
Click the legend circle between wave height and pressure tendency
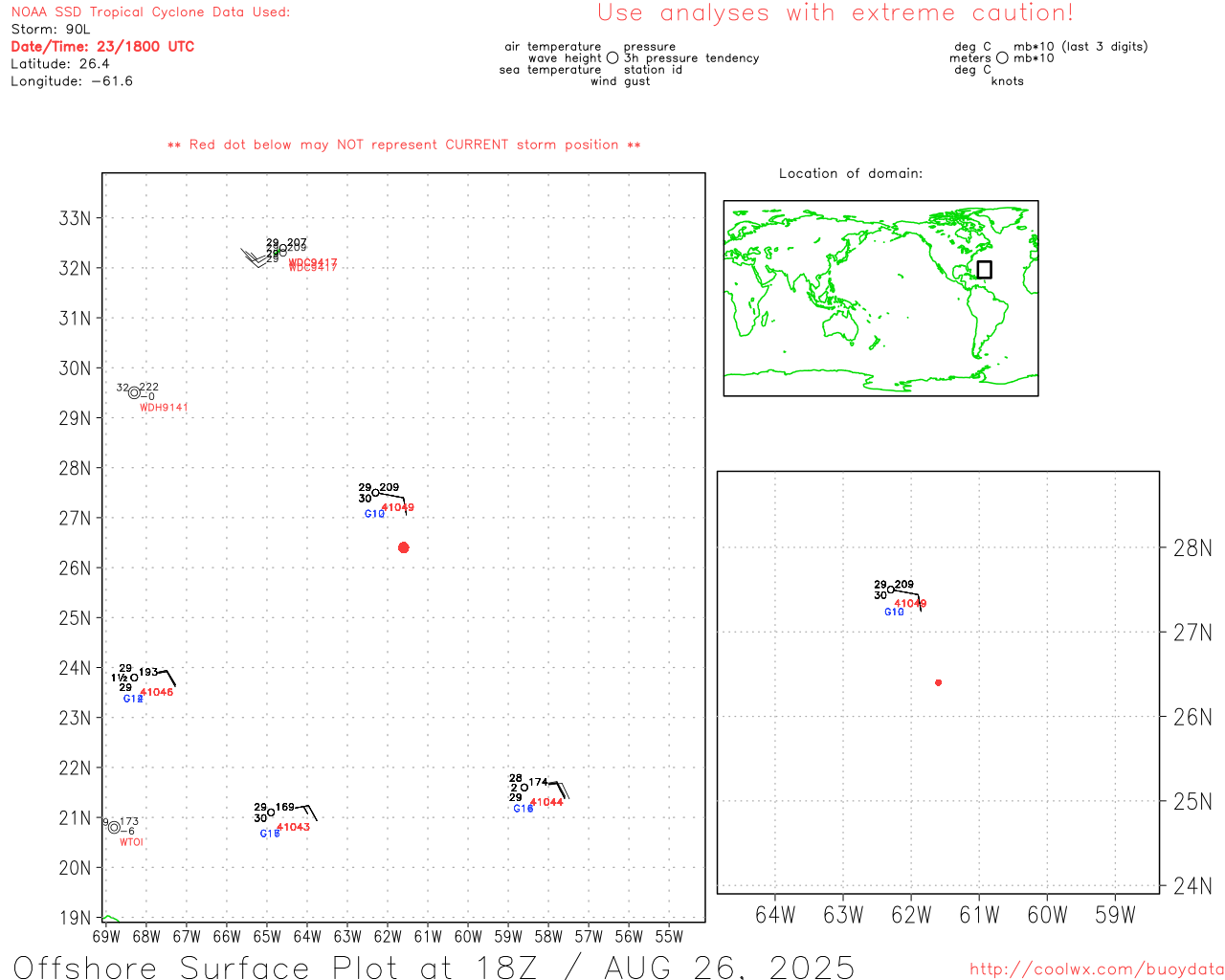tap(612, 57)
